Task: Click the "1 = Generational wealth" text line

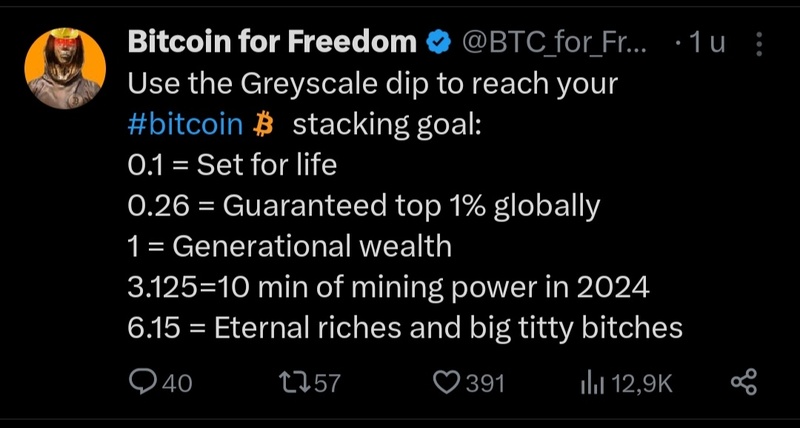Action: (290, 247)
